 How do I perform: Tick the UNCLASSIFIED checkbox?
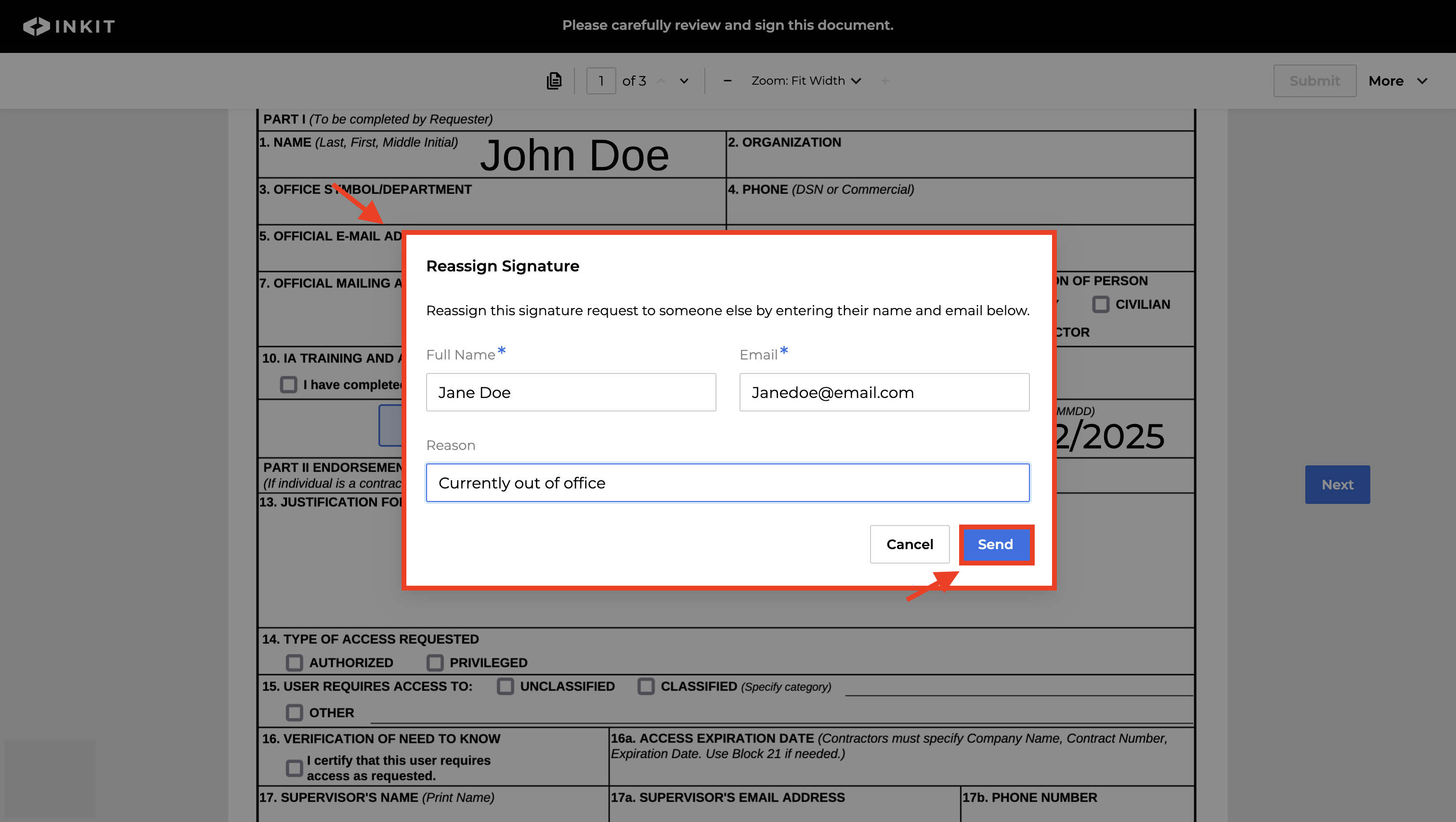[x=505, y=686]
